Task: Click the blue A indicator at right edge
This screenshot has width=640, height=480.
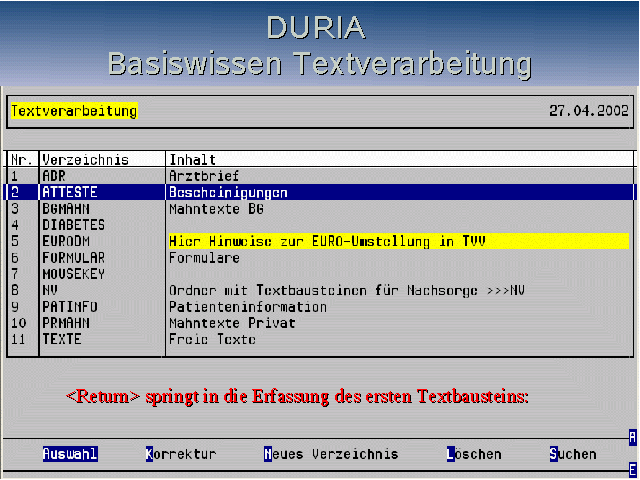Action: (632, 438)
